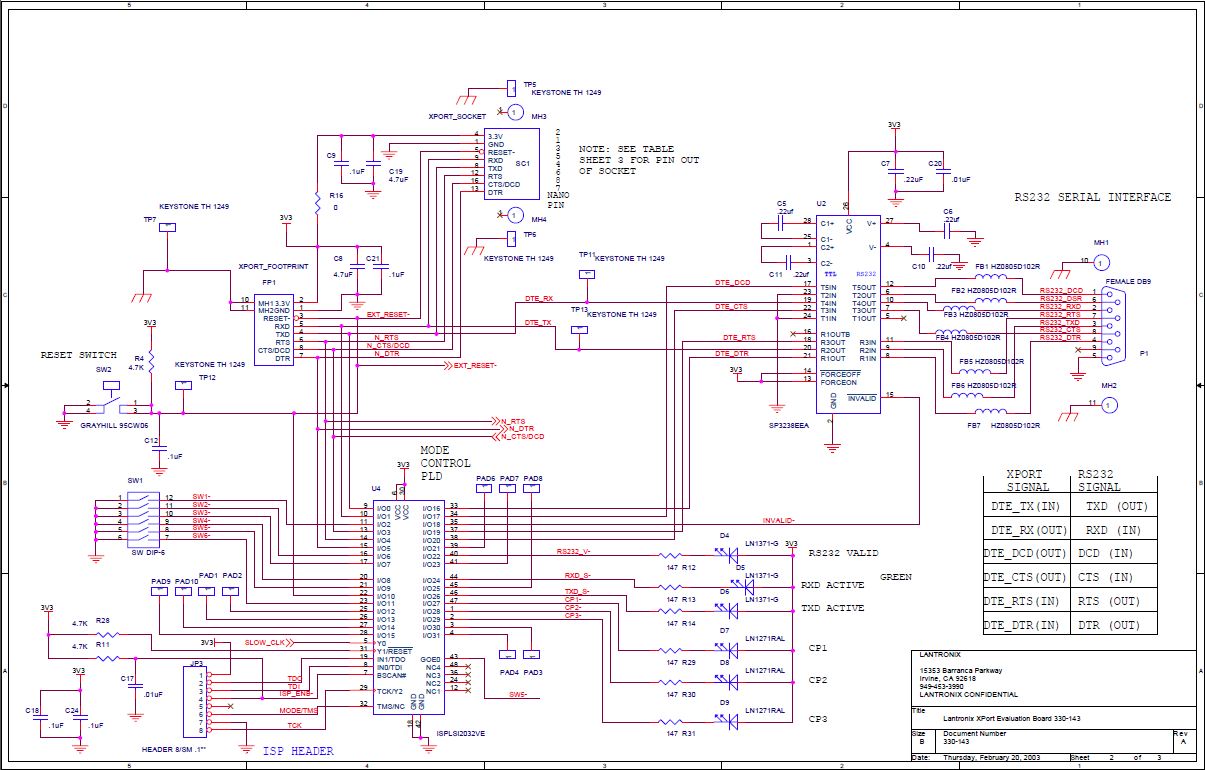Select the TP13 test point label
This screenshot has width=1205, height=770.
click(x=578, y=310)
